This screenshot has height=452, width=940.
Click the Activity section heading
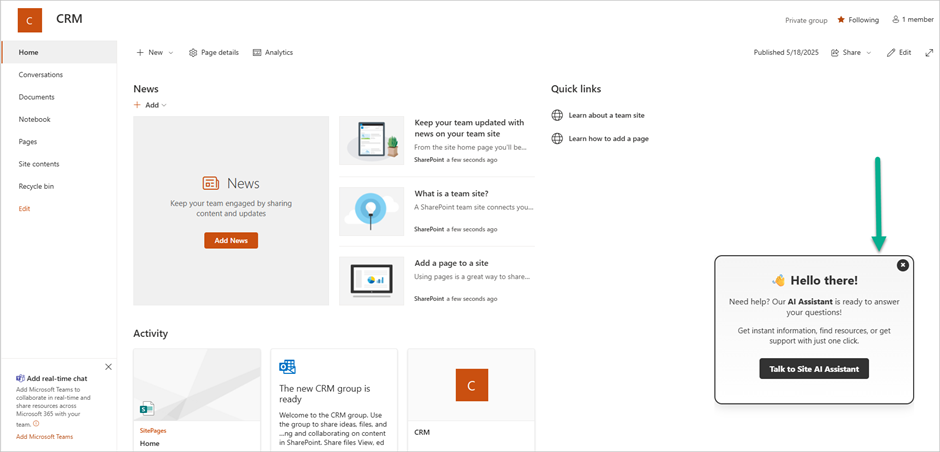150,333
